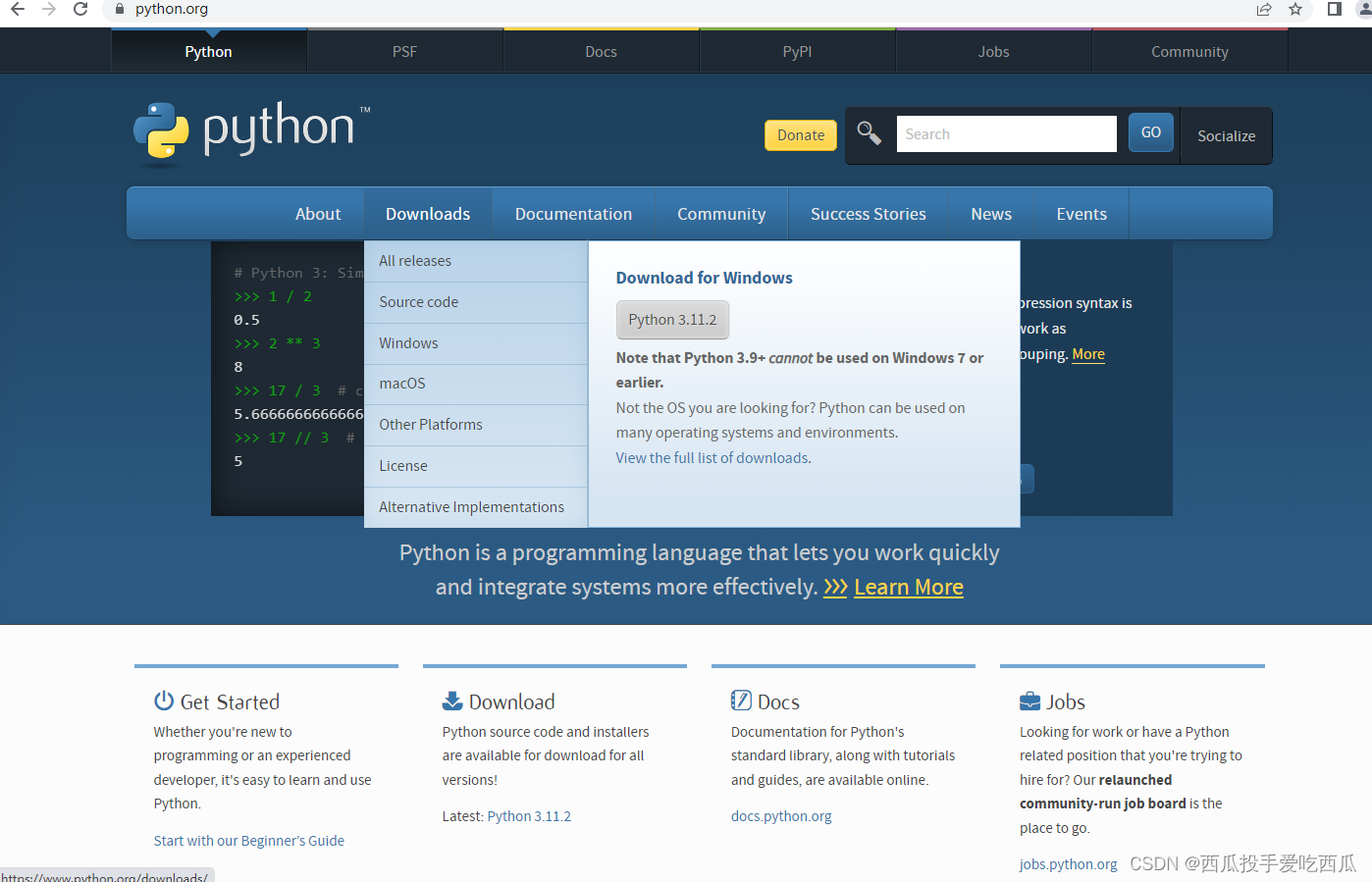Select Alternative Implementations menu entry
Viewport: 1372px width, 882px height.
pos(476,507)
